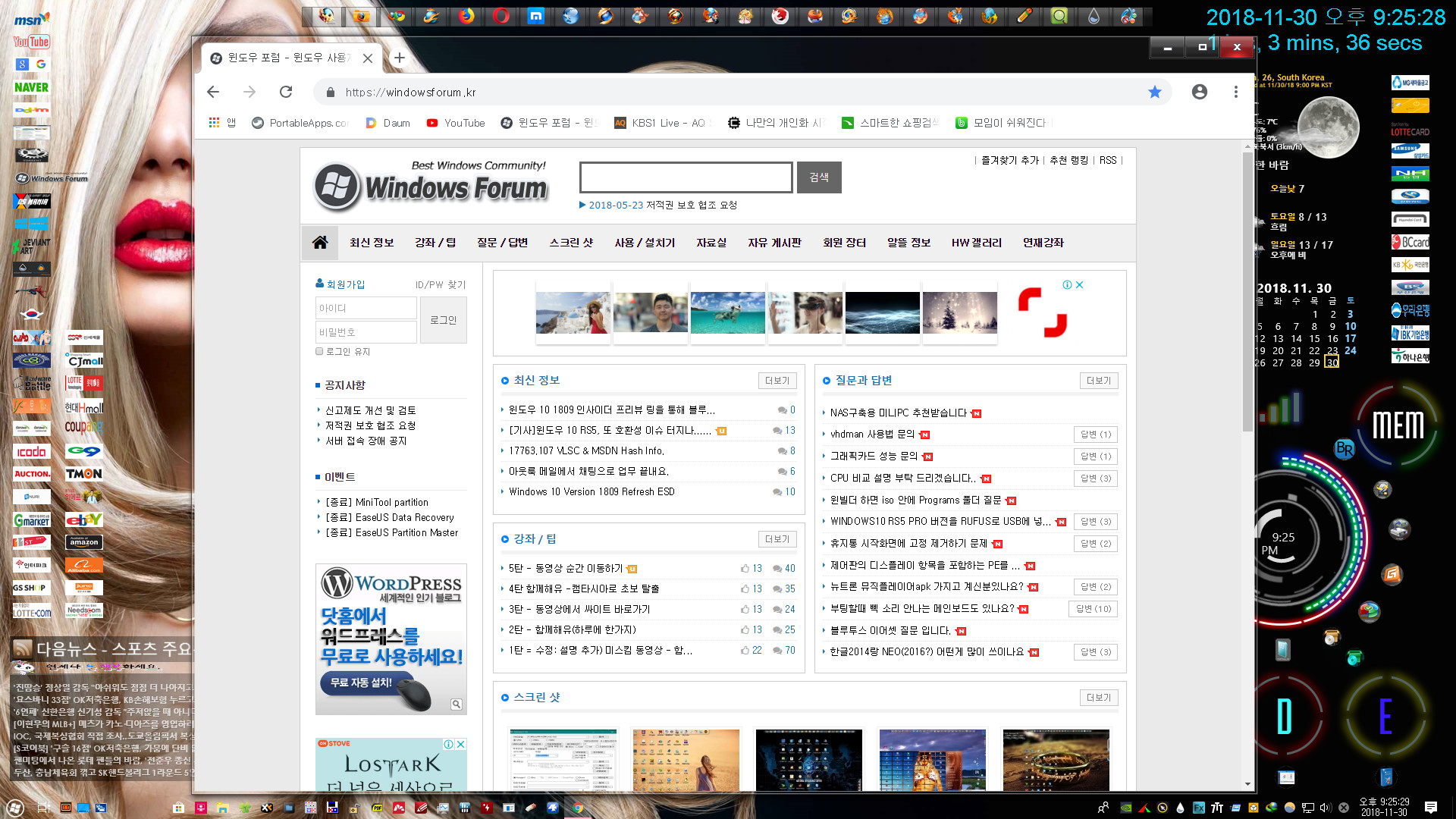The width and height of the screenshot is (1456, 819).
Task: Open notice 저작권 보호 협조 요청
Action: click(371, 425)
